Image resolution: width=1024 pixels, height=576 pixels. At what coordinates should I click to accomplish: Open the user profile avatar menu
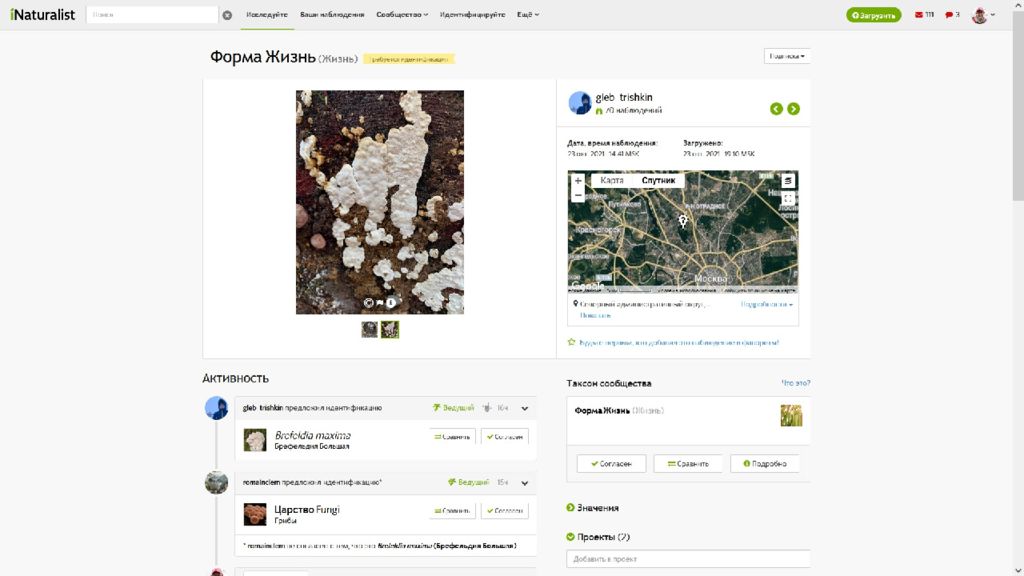tap(983, 15)
